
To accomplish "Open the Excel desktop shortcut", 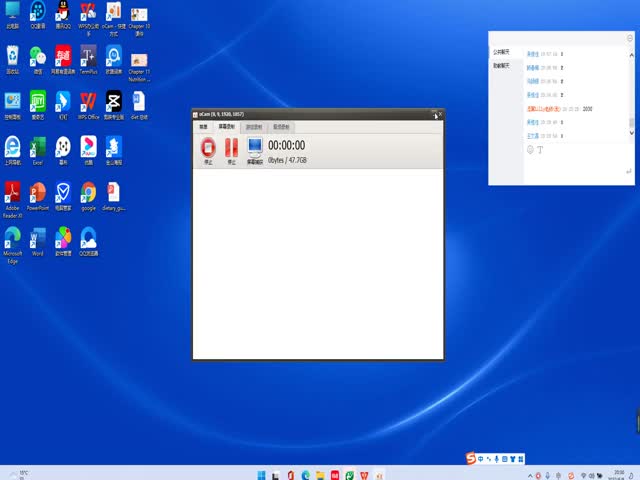I will (x=38, y=147).
